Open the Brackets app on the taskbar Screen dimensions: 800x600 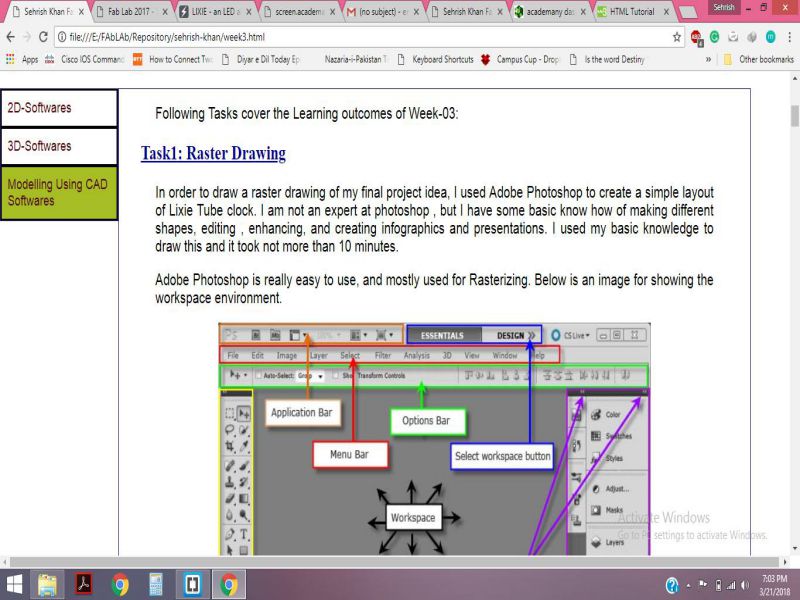point(192,584)
